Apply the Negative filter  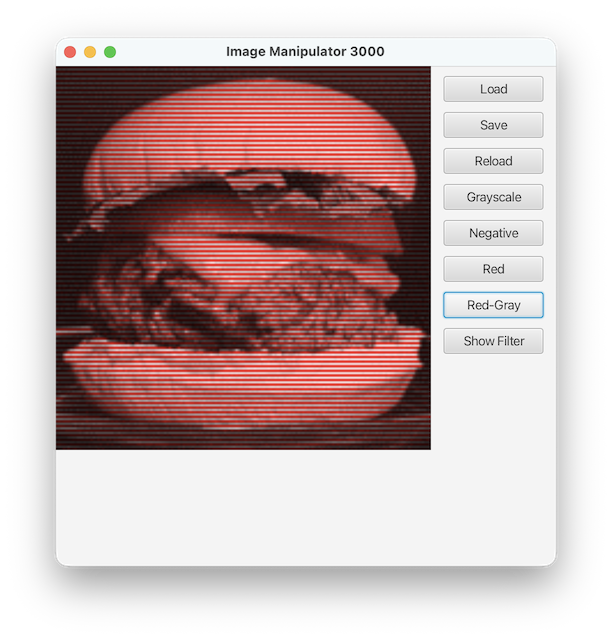click(493, 233)
